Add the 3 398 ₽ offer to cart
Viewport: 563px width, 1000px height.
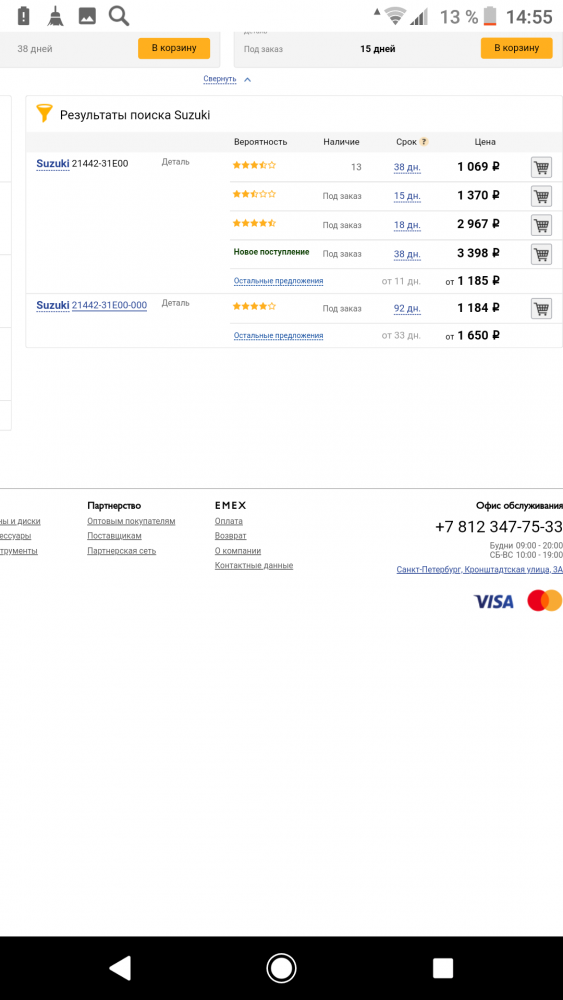coord(541,254)
